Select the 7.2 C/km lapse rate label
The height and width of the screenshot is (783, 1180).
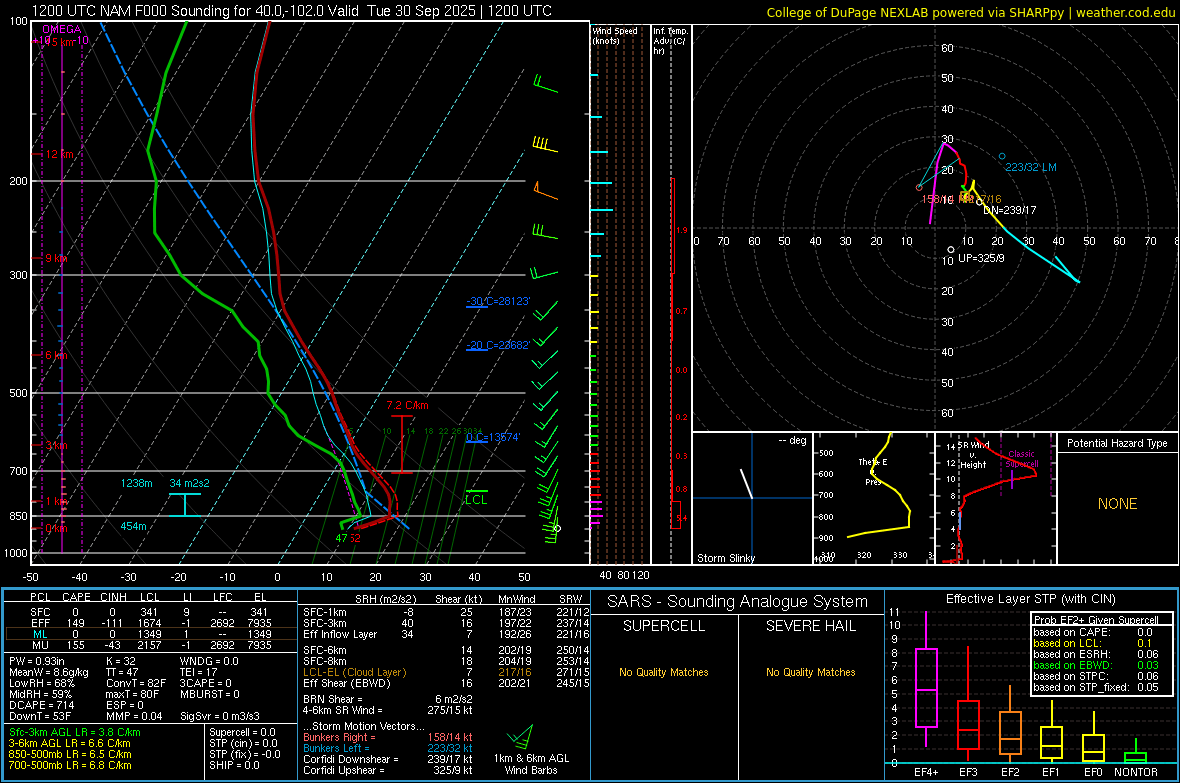coord(407,405)
